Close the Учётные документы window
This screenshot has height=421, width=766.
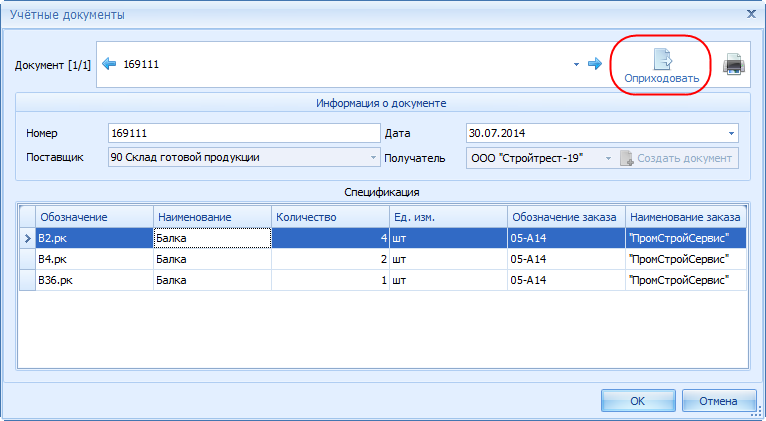click(751, 14)
